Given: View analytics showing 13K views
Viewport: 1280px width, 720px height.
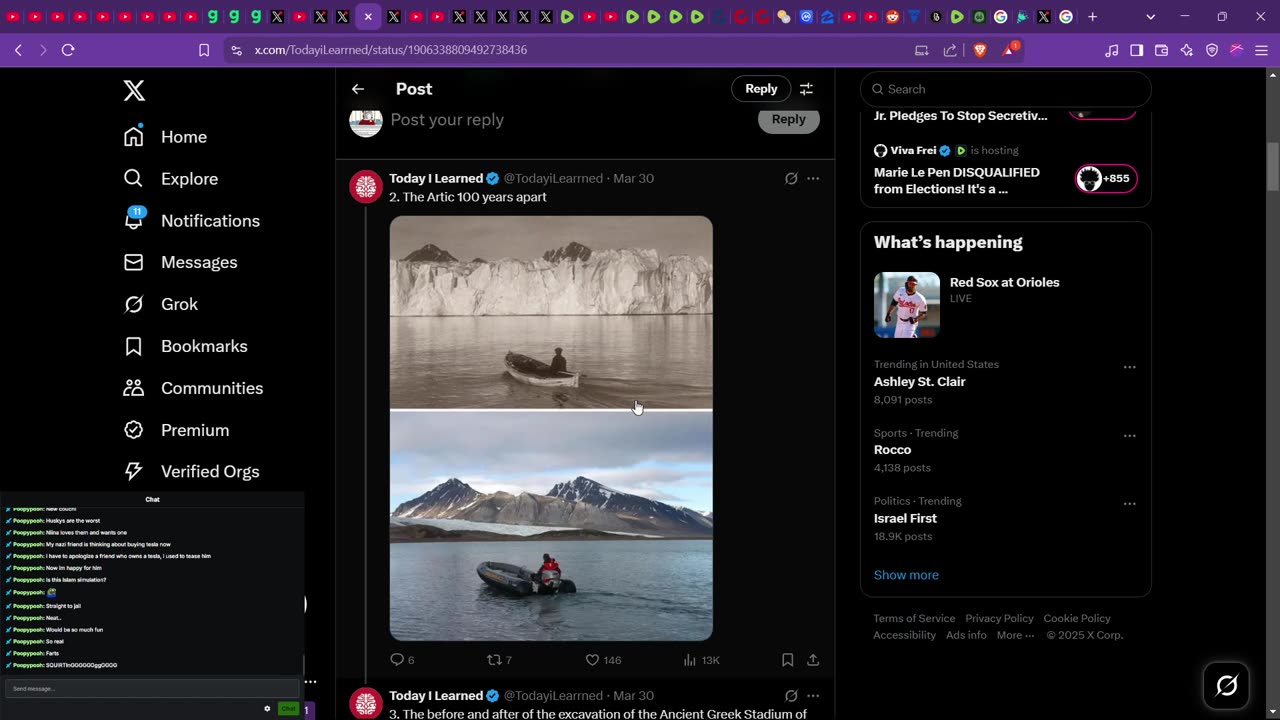Looking at the screenshot, I should click(x=701, y=660).
